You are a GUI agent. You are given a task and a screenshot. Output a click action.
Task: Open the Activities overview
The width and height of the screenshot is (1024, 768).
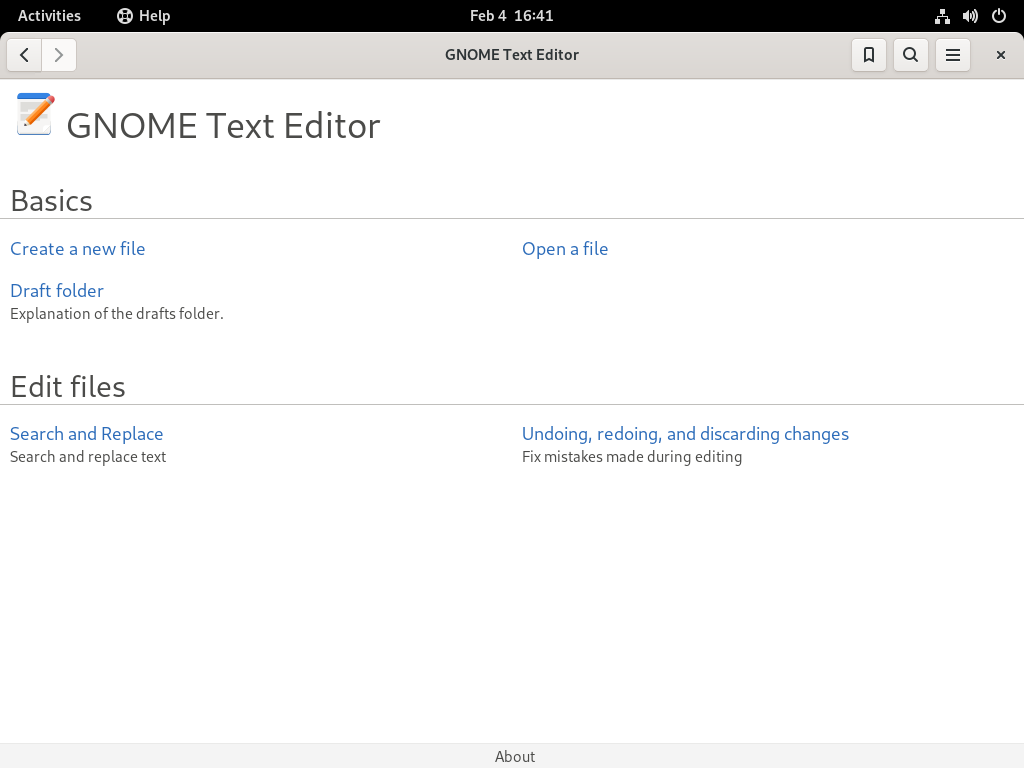pyautogui.click(x=49, y=16)
